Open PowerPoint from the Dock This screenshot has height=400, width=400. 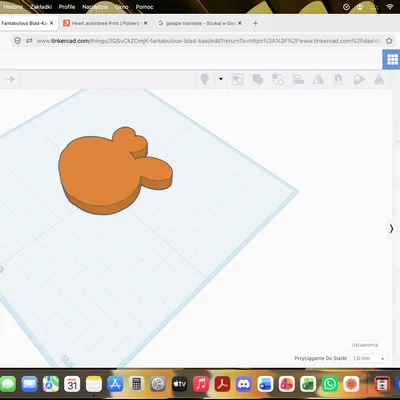coord(287,384)
